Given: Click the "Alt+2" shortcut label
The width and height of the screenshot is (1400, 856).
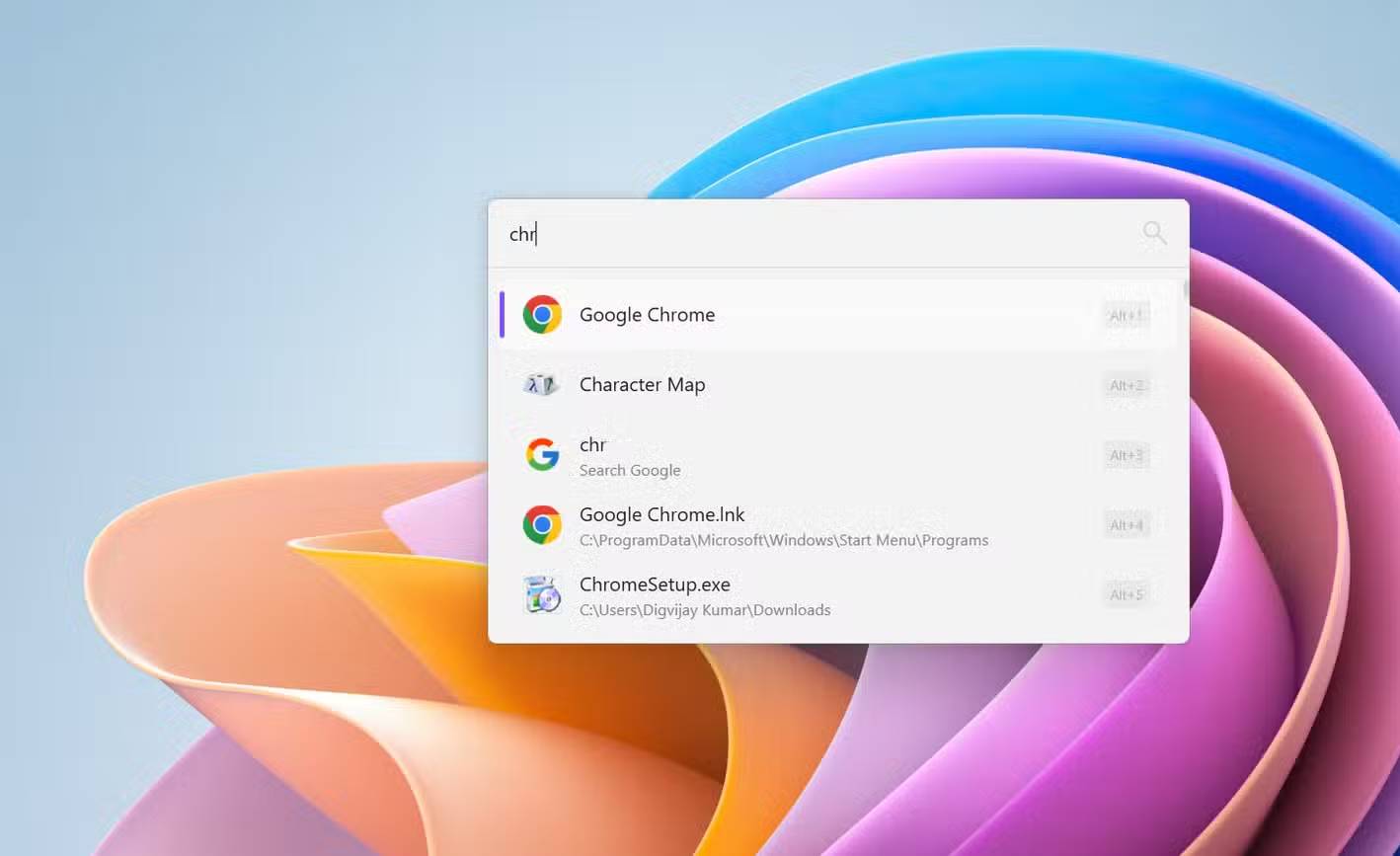Looking at the screenshot, I should (1127, 385).
